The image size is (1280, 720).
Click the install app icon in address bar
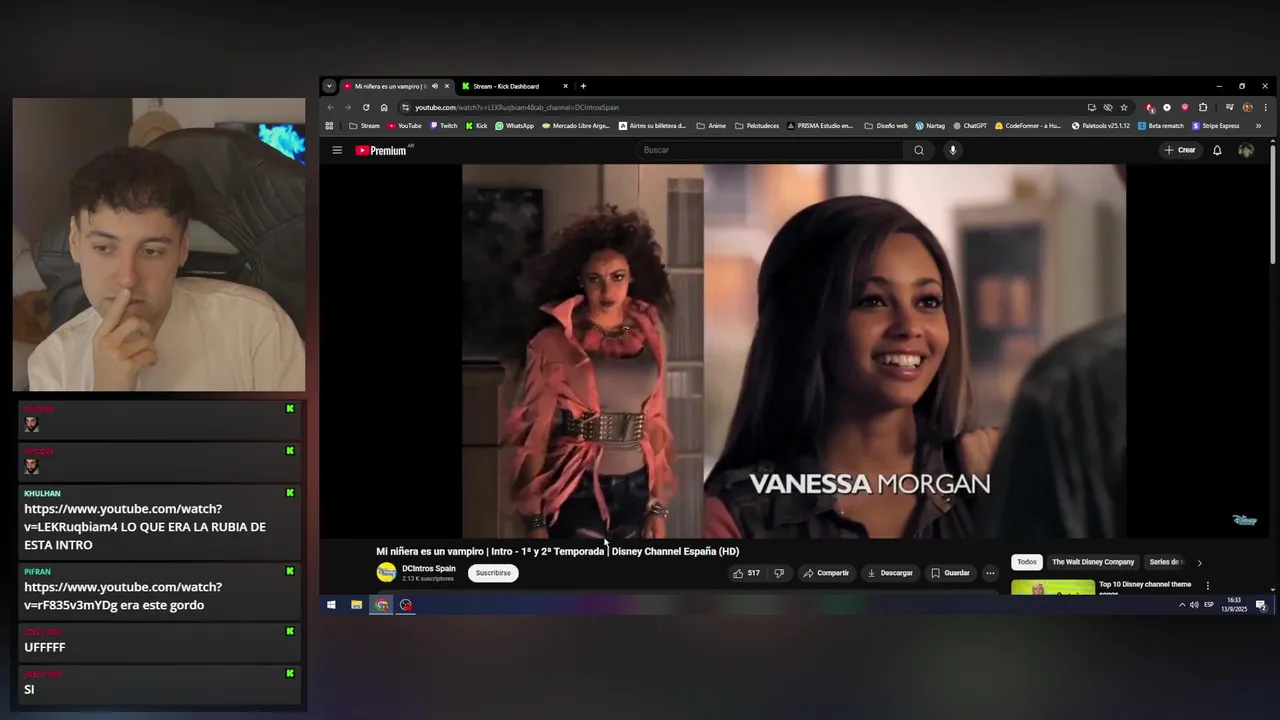point(1092,107)
